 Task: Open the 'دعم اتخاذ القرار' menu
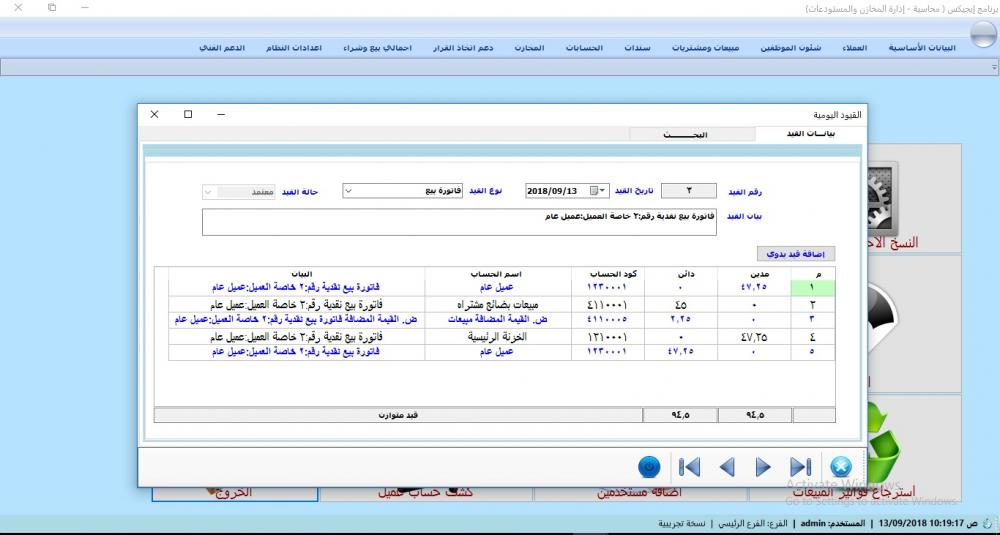click(x=463, y=48)
